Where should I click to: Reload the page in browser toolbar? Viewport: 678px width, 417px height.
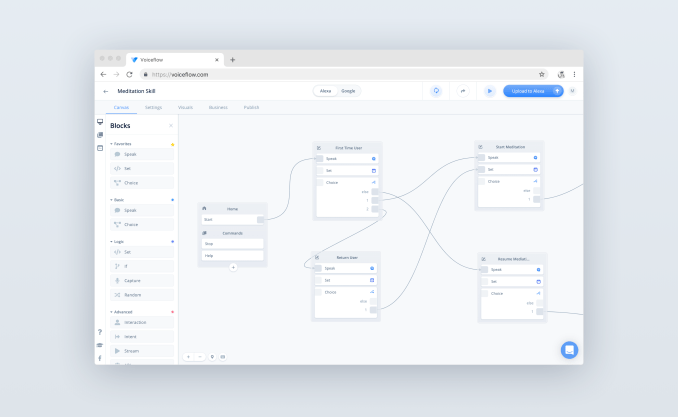(x=129, y=74)
